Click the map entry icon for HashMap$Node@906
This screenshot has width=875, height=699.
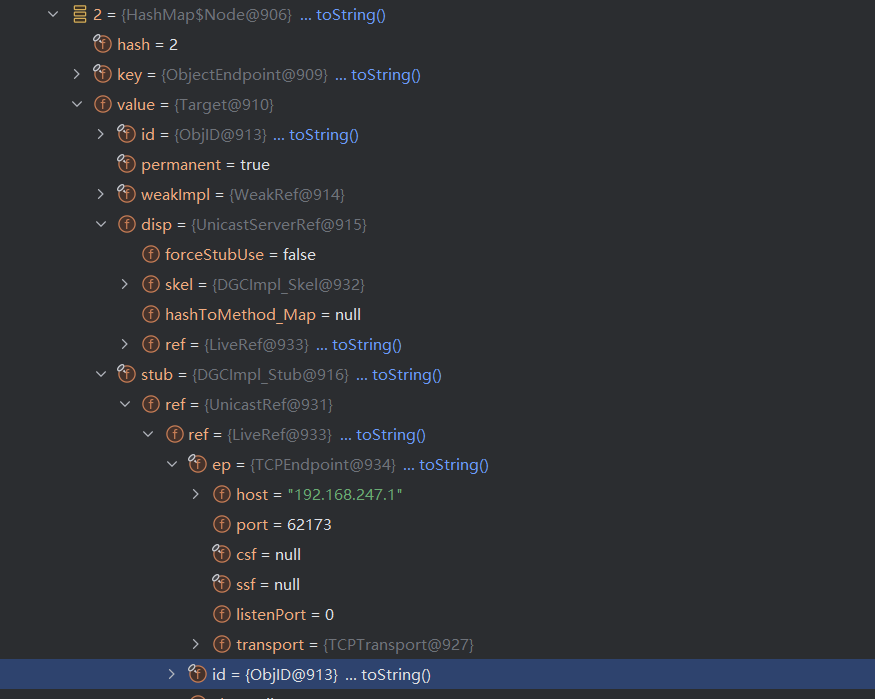point(79,14)
